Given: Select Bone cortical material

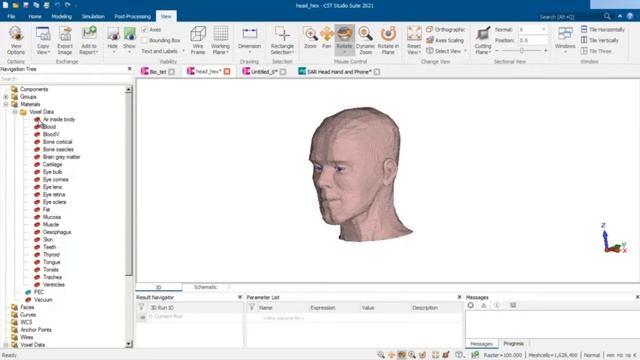Looking at the screenshot, I should pos(58,142).
